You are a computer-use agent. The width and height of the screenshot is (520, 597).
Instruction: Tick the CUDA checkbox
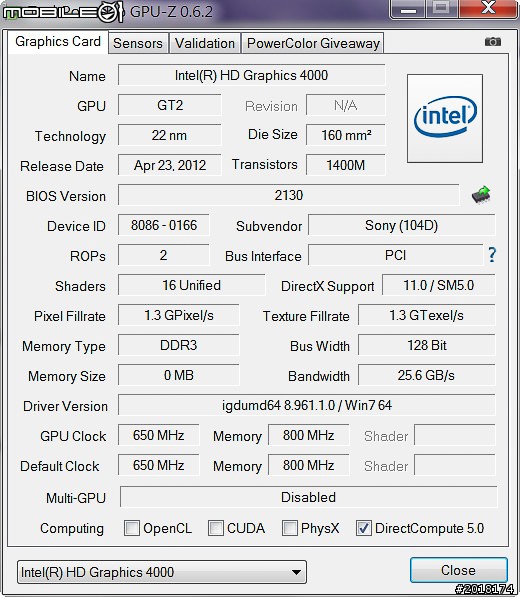pyautogui.click(x=215, y=528)
